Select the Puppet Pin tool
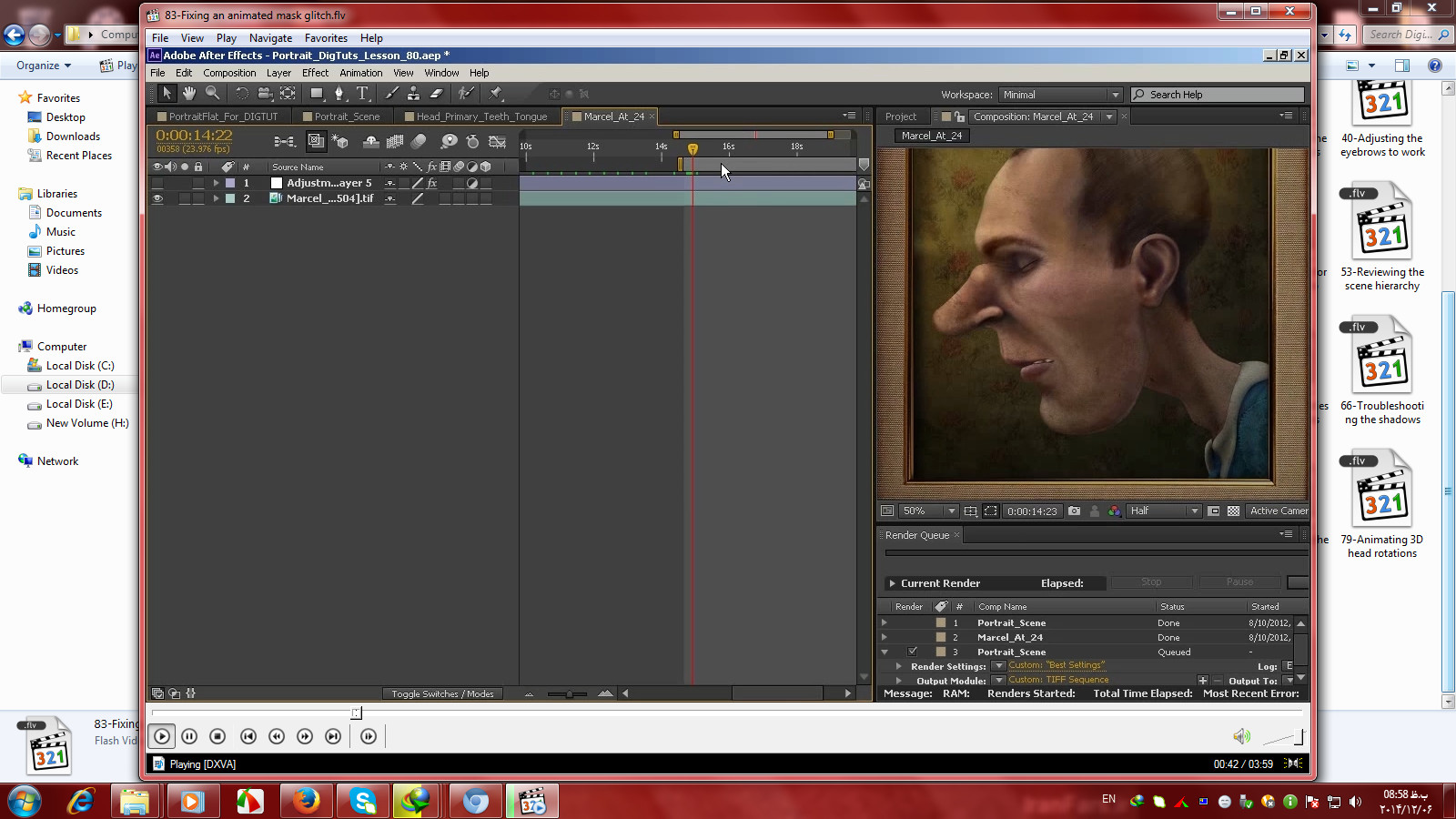Viewport: 1456px width, 819px height. point(496,93)
